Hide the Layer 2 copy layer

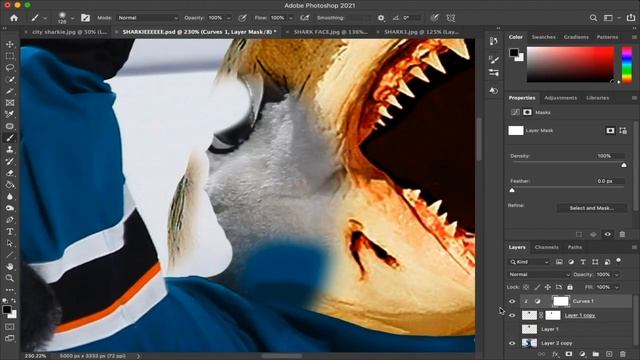pyautogui.click(x=512, y=343)
